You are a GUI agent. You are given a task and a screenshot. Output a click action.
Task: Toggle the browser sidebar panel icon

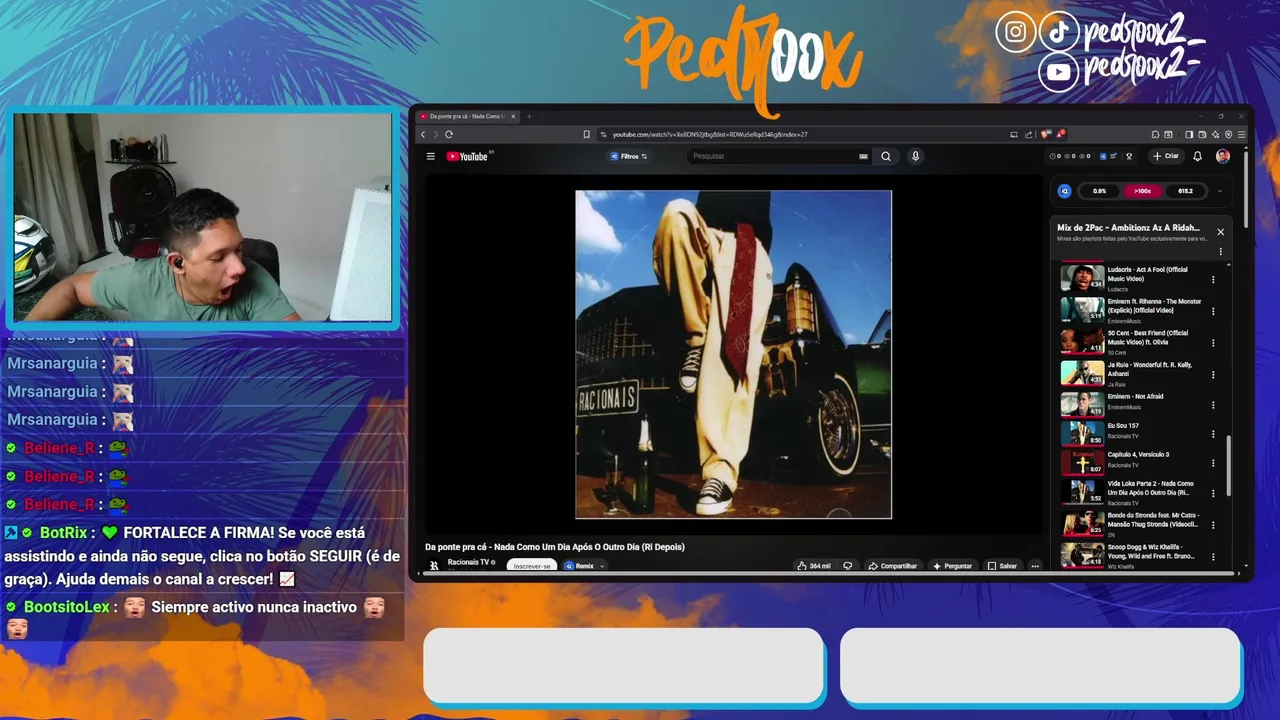coord(1189,134)
